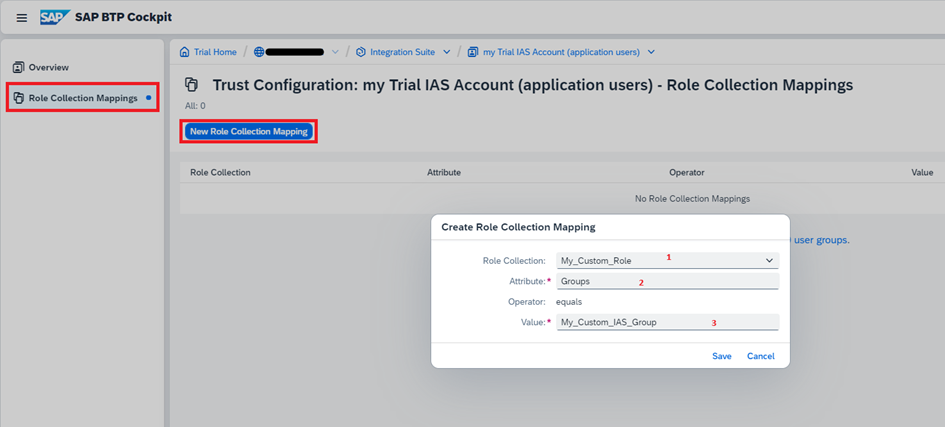Viewport: 945px width, 427px height.
Task: Select Role Collection Mappings in sidebar
Action: point(83,98)
